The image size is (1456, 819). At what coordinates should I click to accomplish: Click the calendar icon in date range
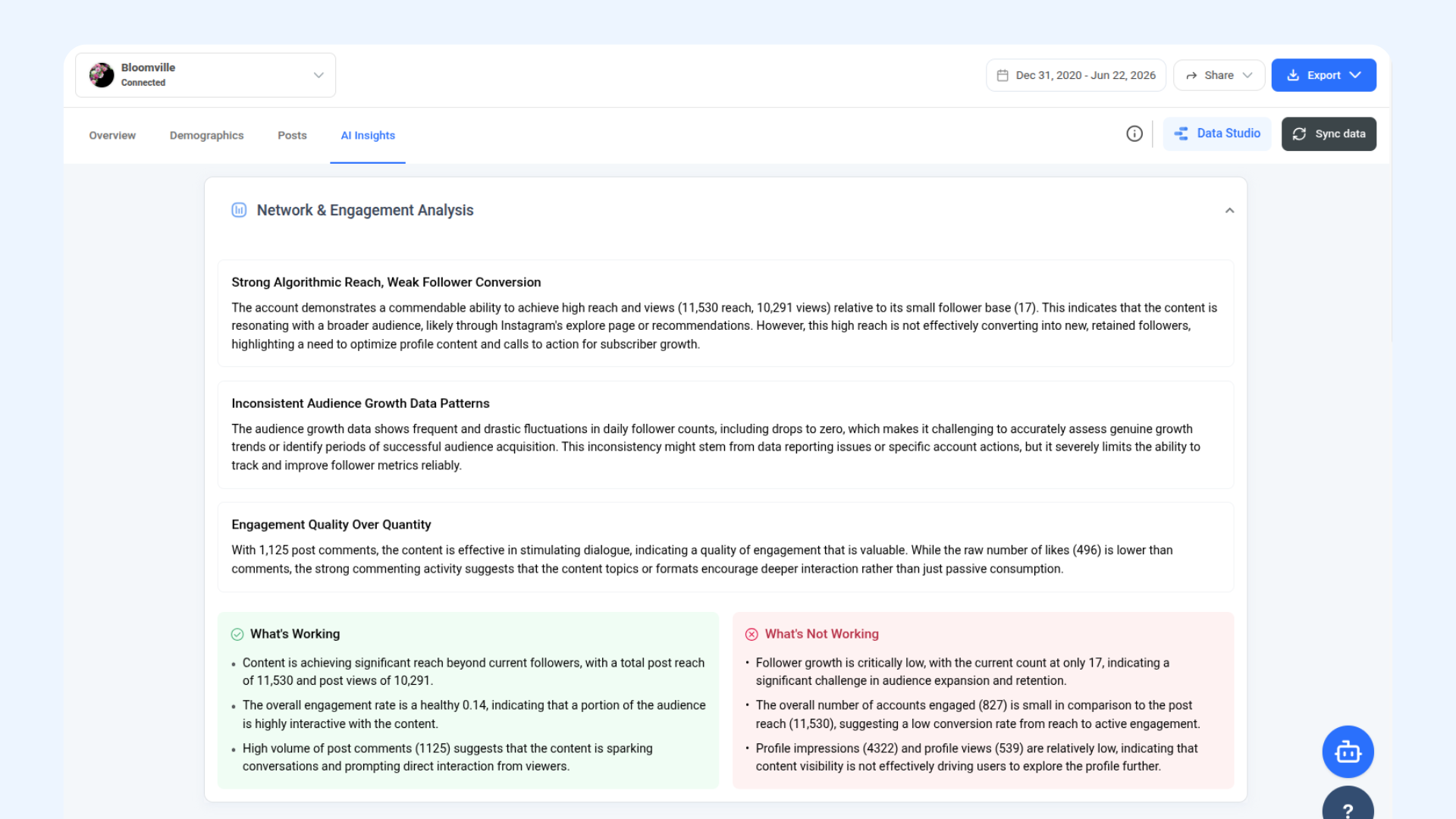[1003, 75]
